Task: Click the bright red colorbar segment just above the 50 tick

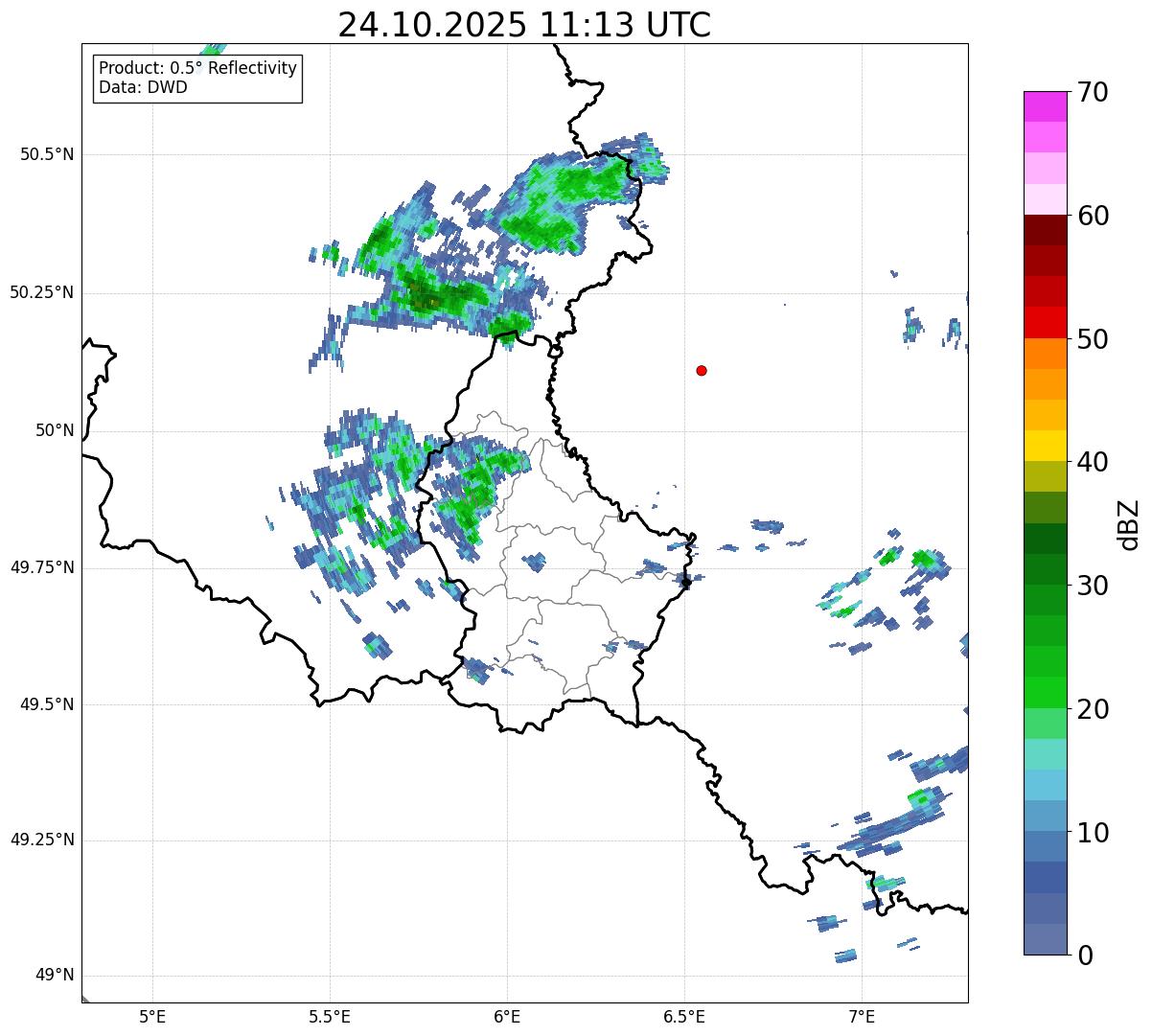Action: [x=1045, y=323]
